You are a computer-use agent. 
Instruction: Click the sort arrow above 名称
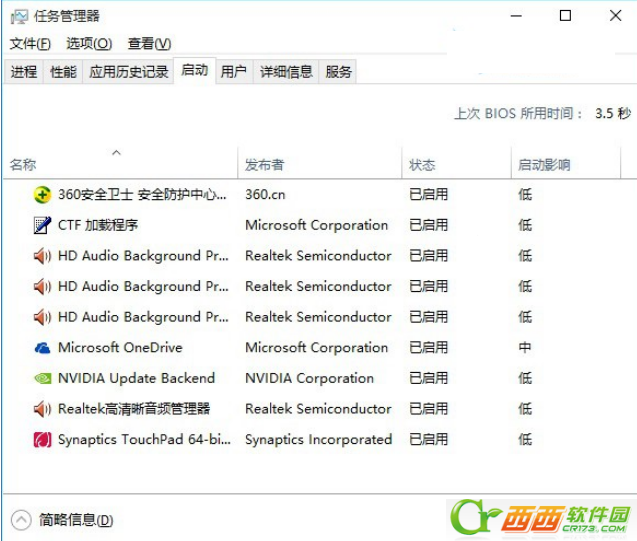point(116,153)
